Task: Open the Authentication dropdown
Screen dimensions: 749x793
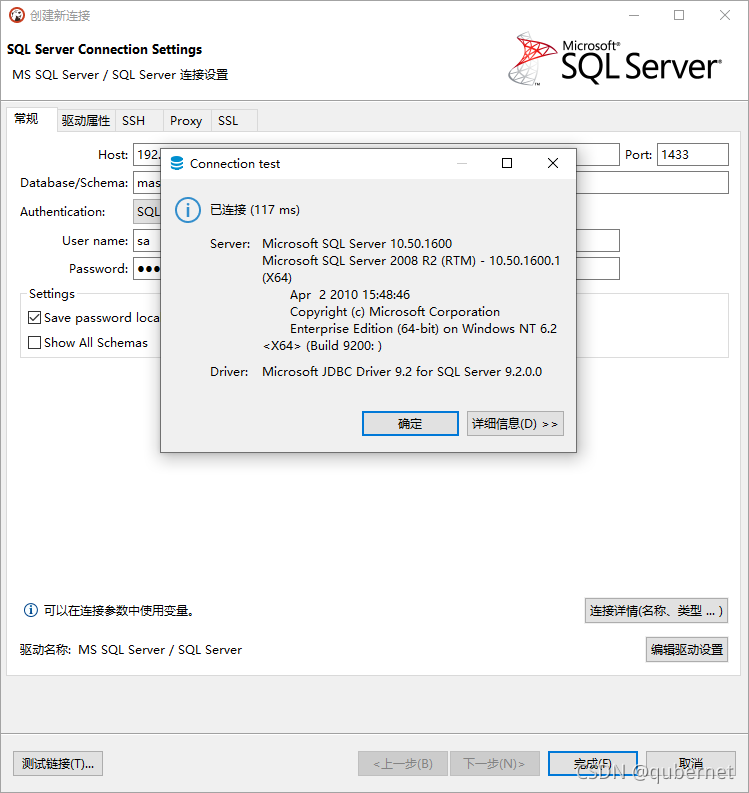Action: (147, 211)
